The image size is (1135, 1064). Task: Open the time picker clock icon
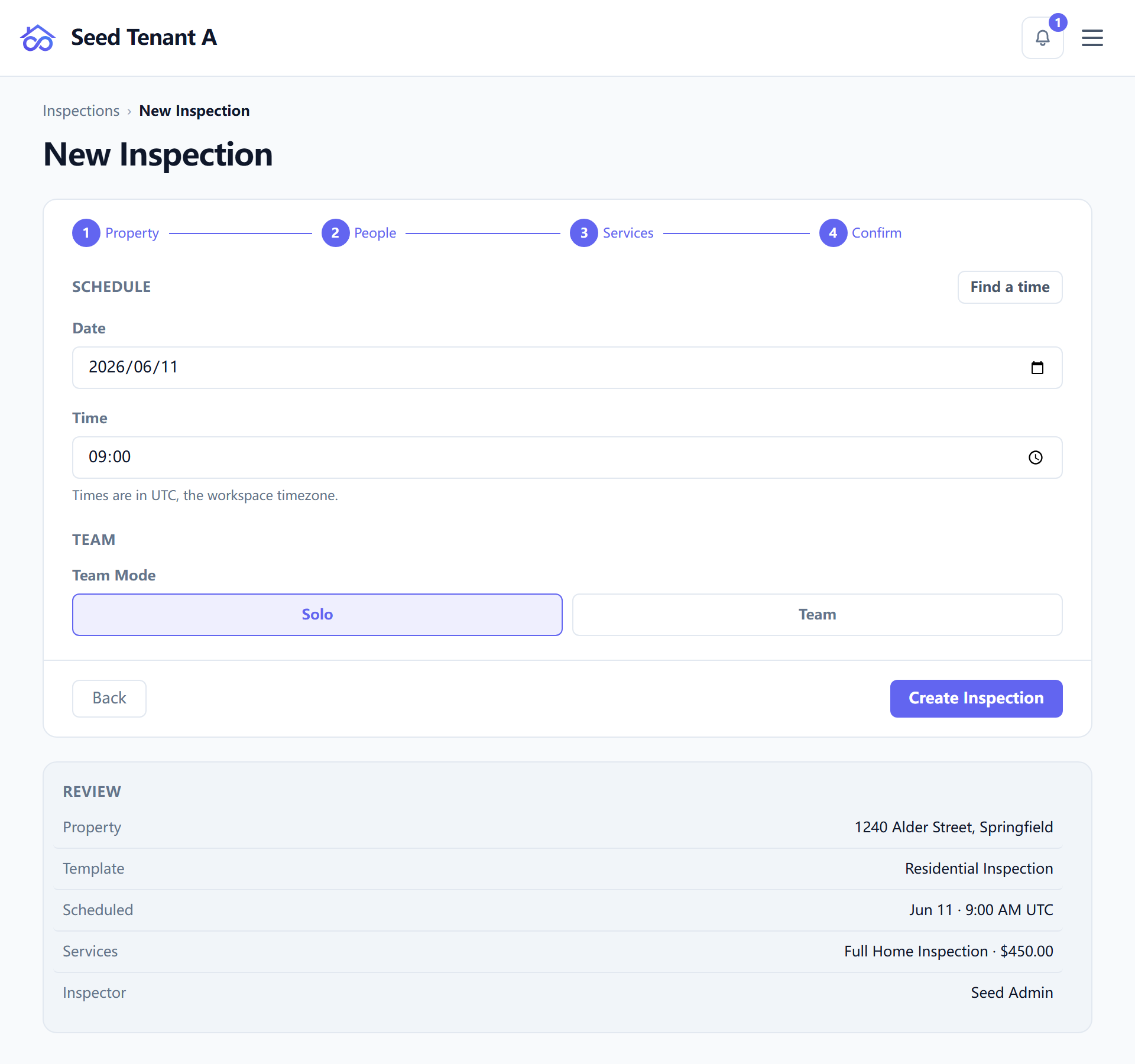tap(1035, 458)
